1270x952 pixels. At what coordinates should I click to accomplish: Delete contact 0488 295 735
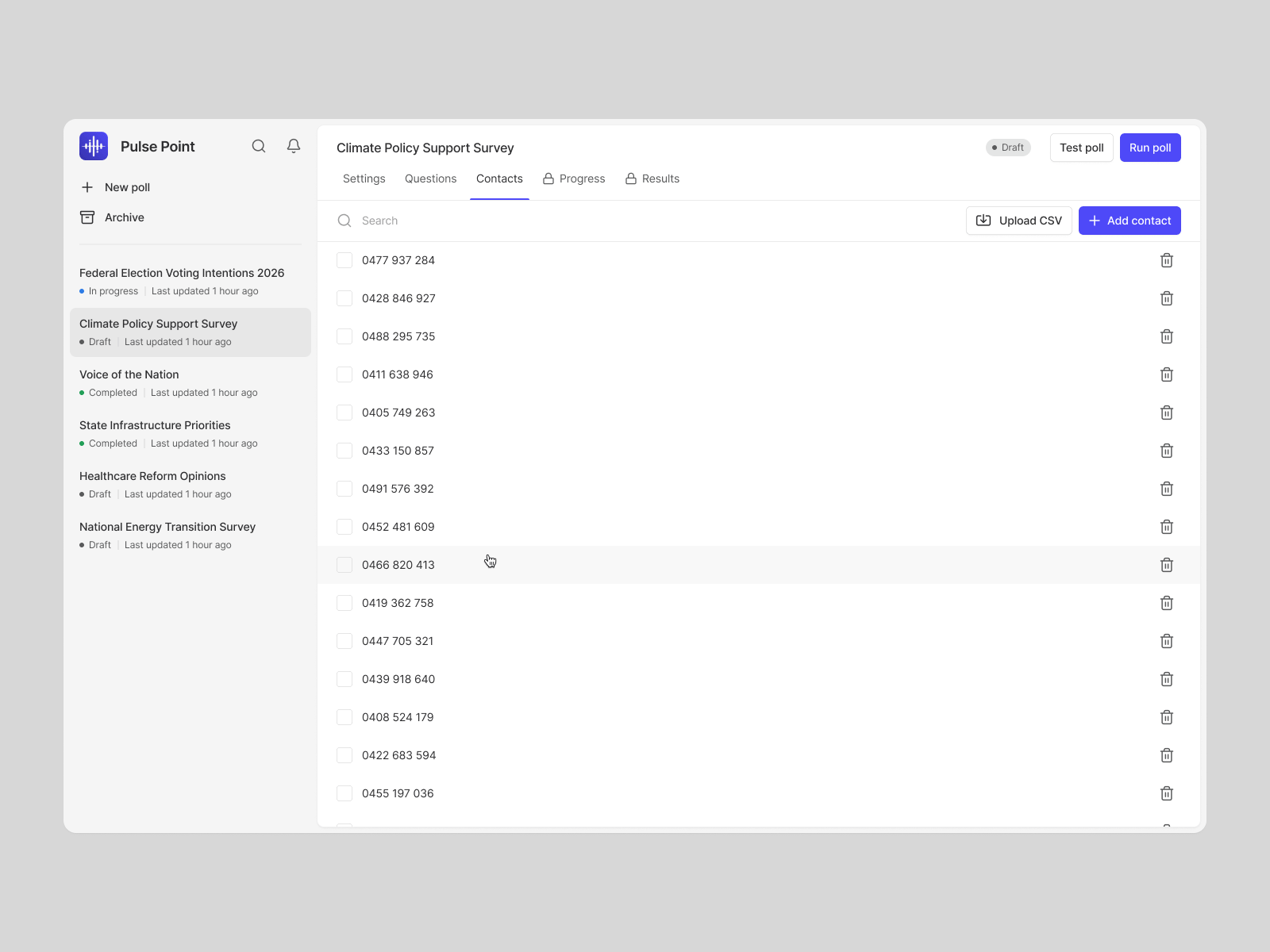point(1167,336)
